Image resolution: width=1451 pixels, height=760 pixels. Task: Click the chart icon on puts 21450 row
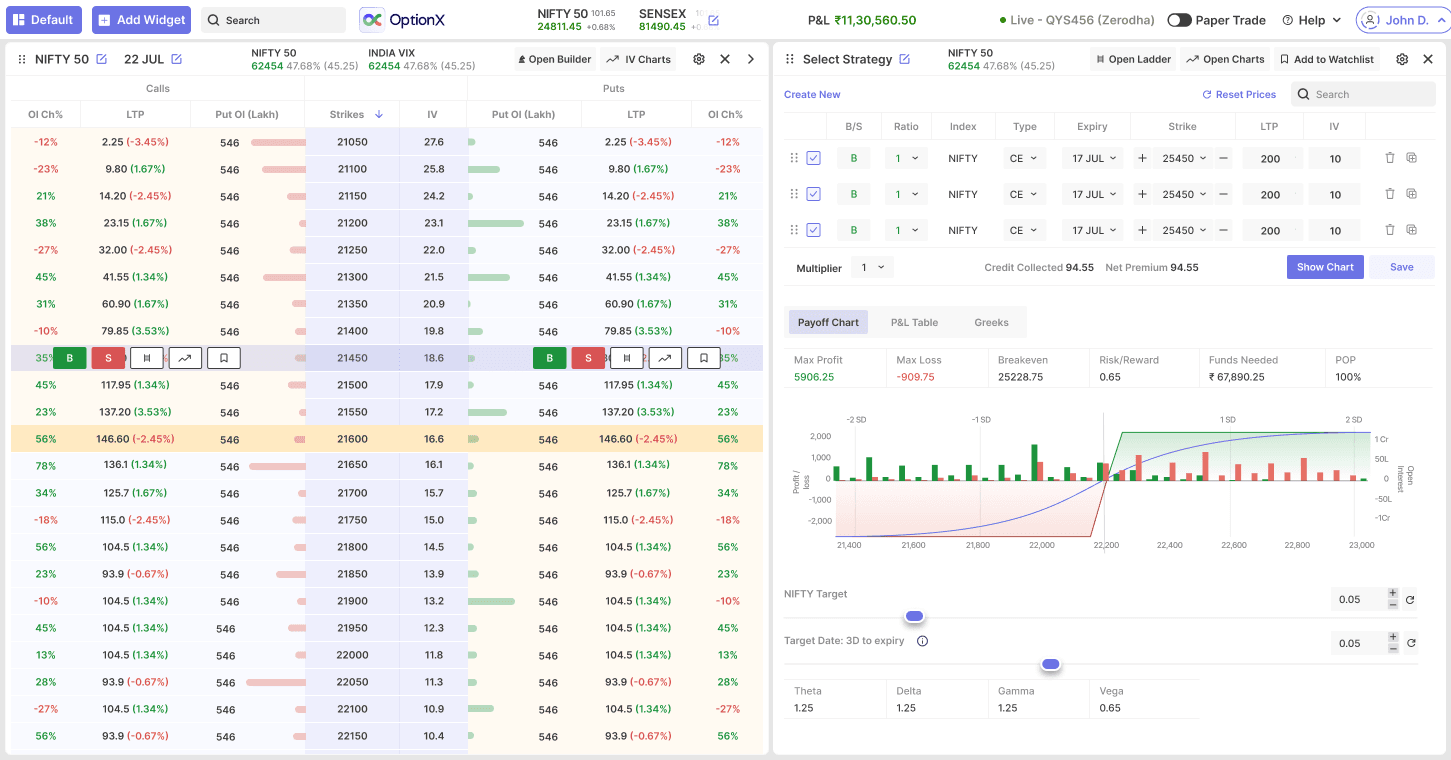coord(665,358)
